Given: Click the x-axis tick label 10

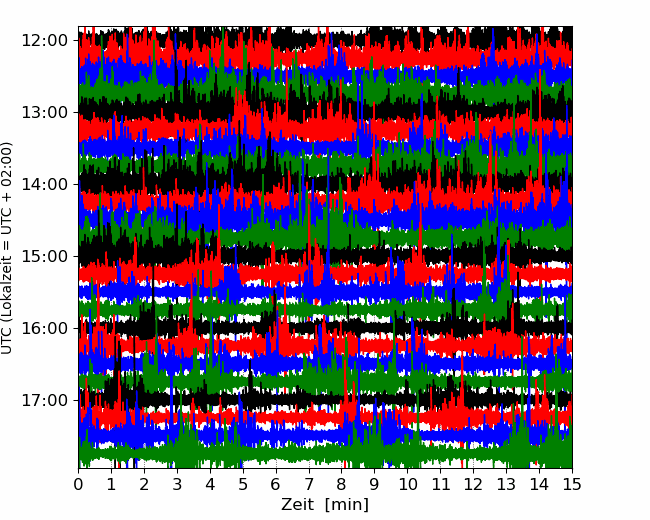Looking at the screenshot, I should click(407, 484).
